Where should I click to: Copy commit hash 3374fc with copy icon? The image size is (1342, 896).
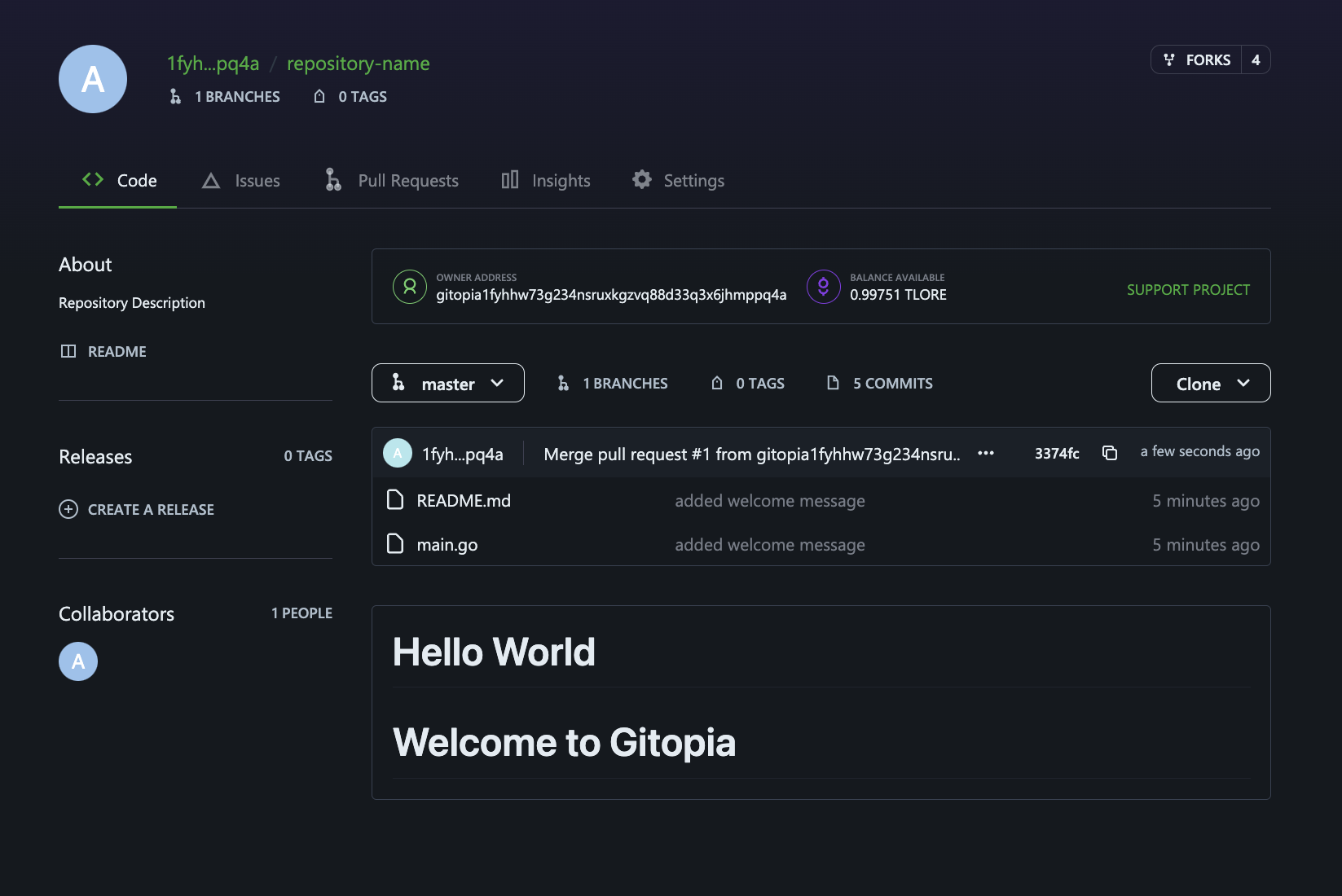click(x=1110, y=453)
